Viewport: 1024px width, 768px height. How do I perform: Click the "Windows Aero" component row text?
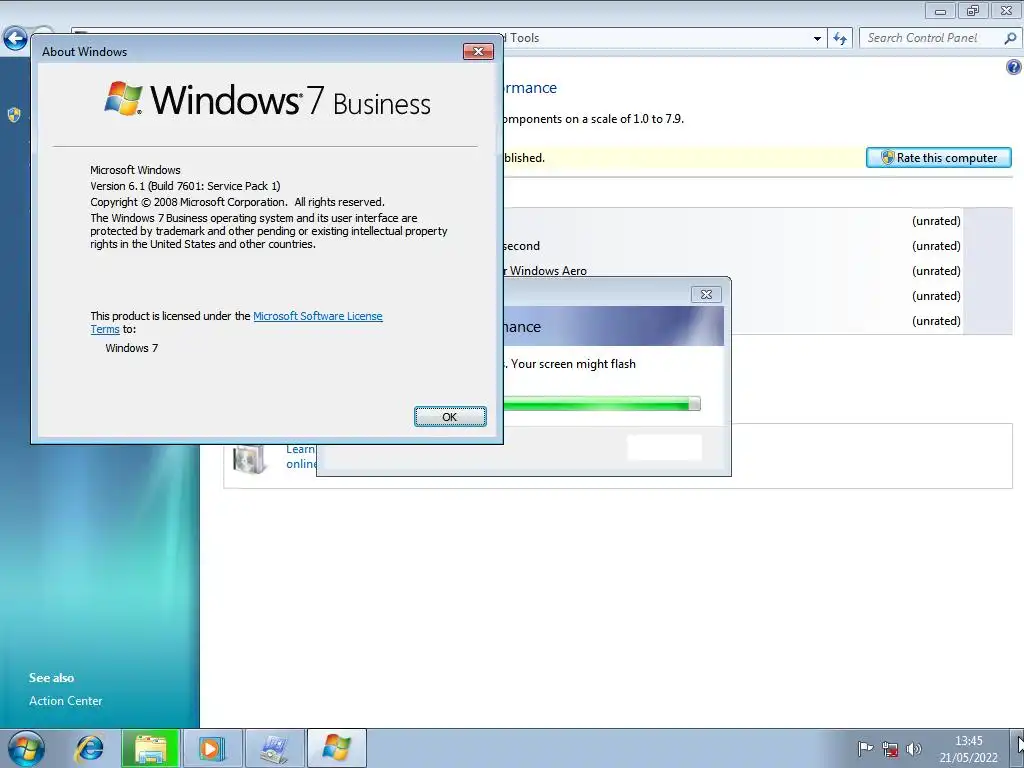point(548,270)
